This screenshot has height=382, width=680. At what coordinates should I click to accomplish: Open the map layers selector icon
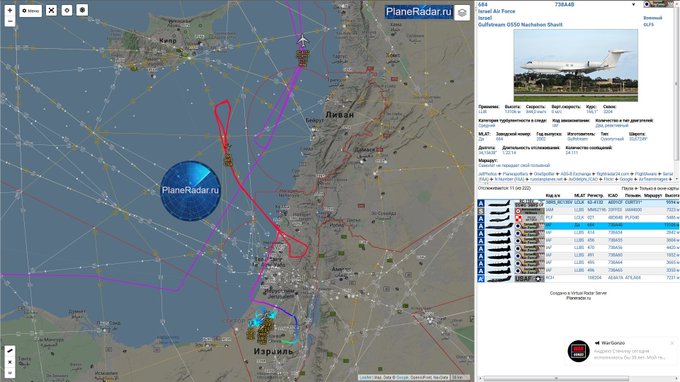[x=462, y=13]
